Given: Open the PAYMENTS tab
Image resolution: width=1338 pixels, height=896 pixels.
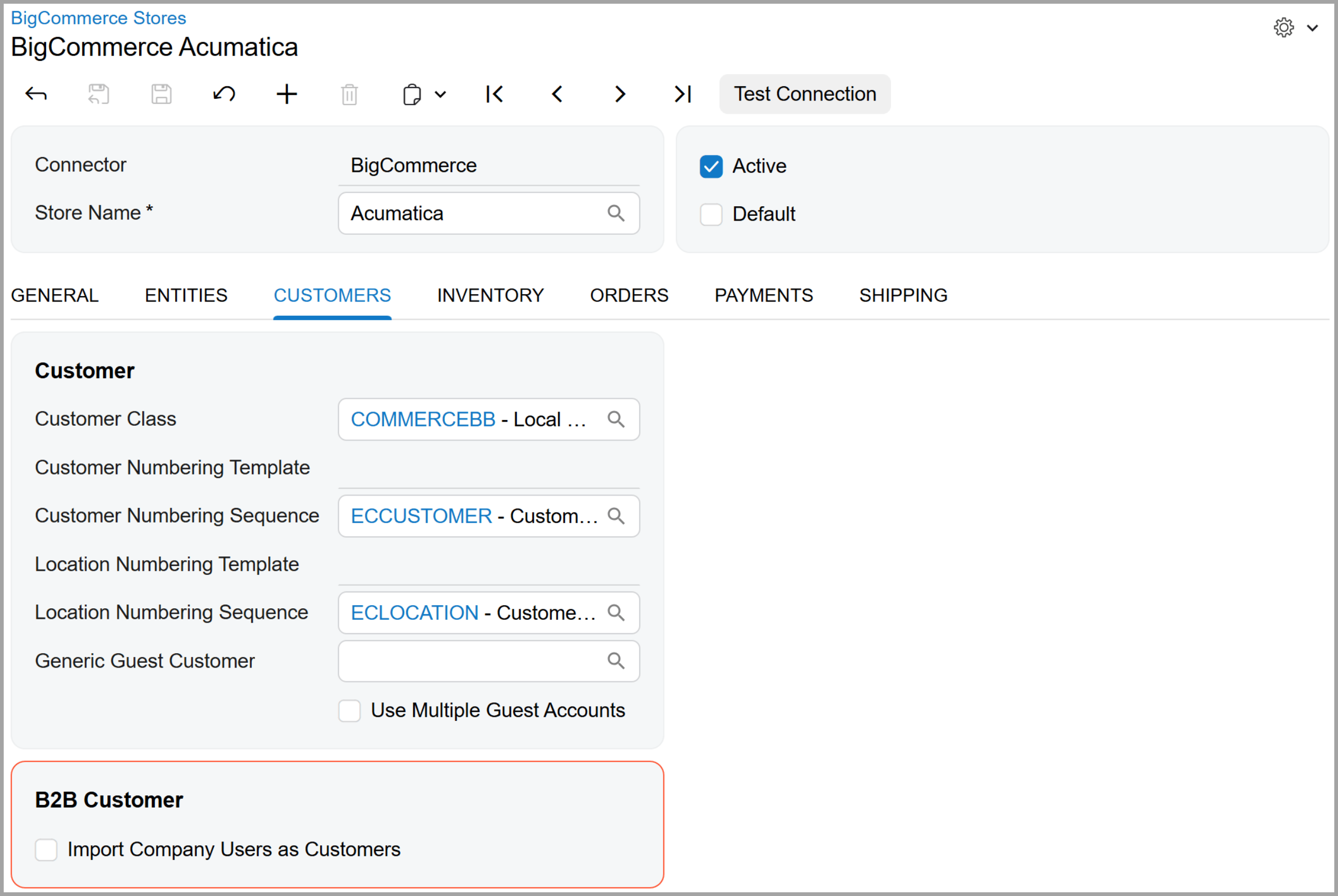Looking at the screenshot, I should (x=763, y=296).
